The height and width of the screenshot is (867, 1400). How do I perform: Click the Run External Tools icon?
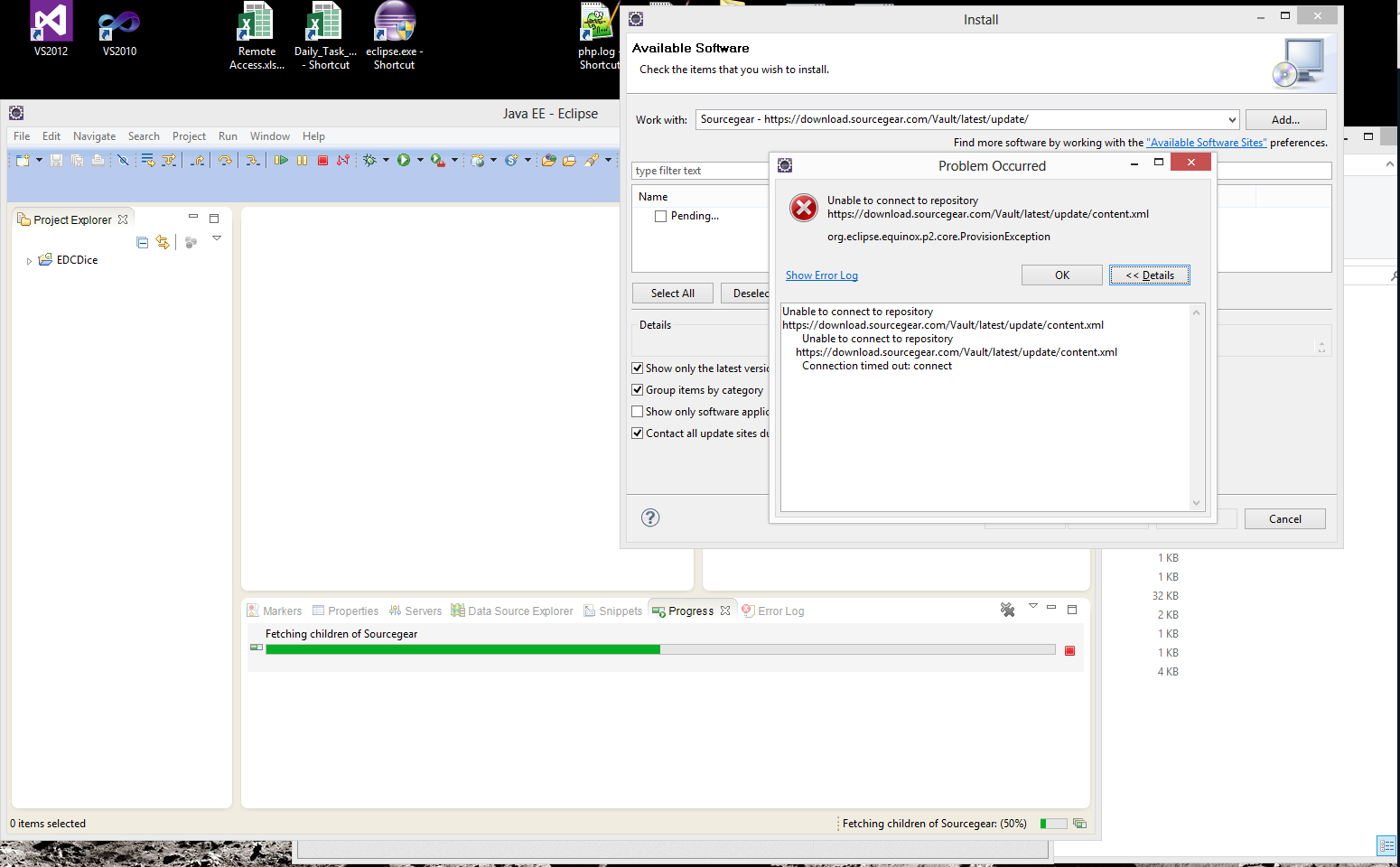tap(438, 160)
